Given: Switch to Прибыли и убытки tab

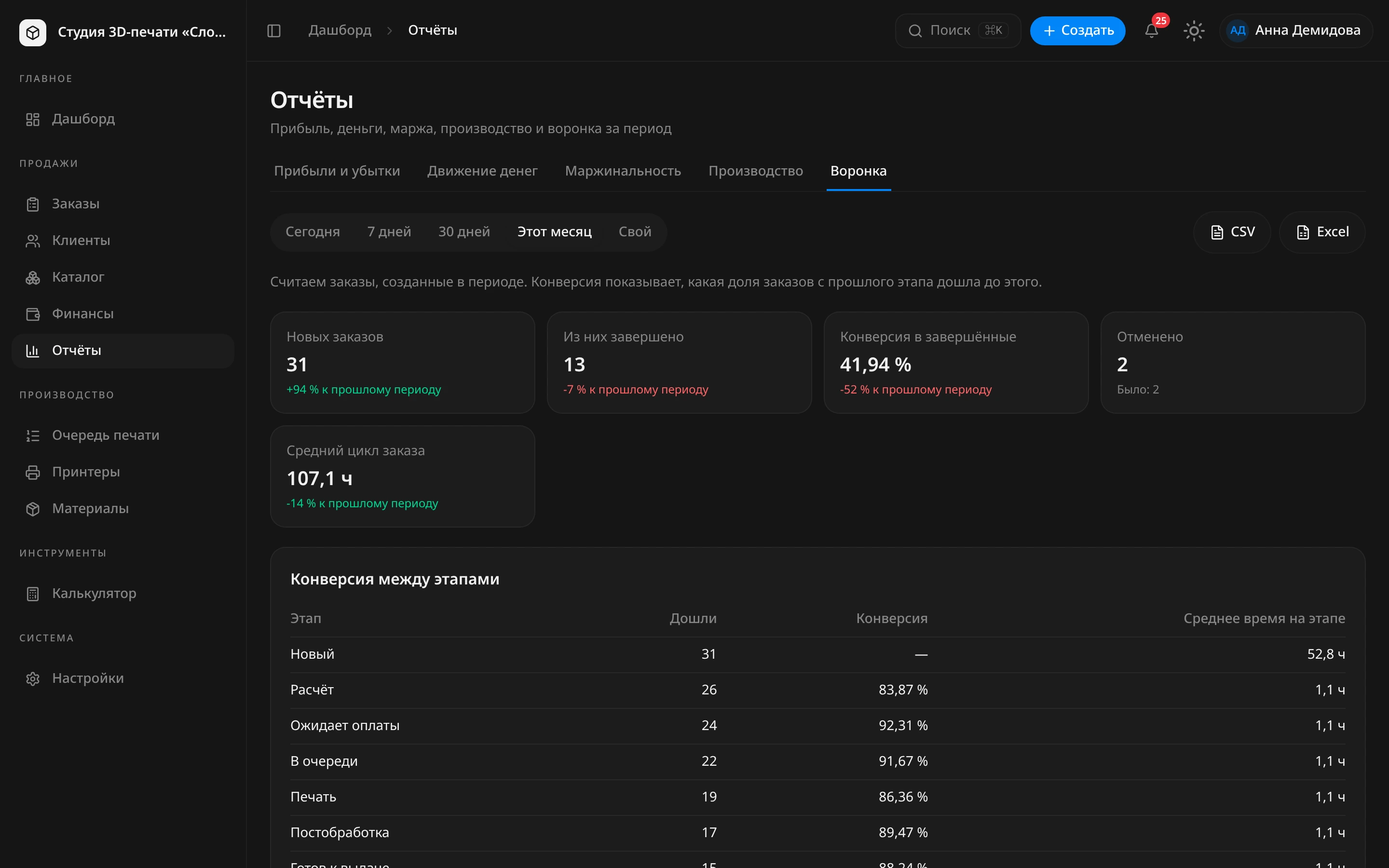Looking at the screenshot, I should click(x=337, y=171).
